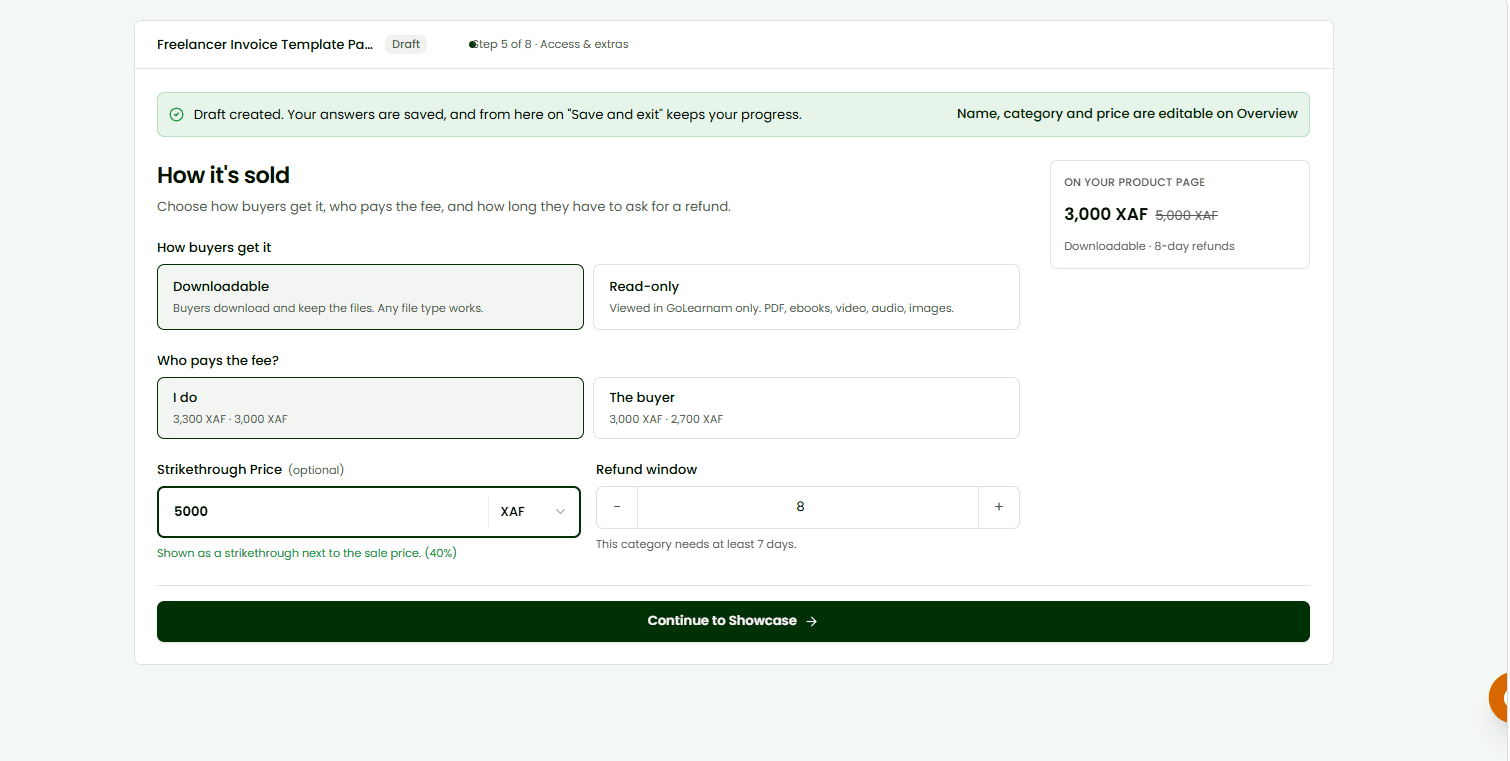The height and width of the screenshot is (761, 1510).
Task: Continue to Showcase
Action: [x=733, y=621]
